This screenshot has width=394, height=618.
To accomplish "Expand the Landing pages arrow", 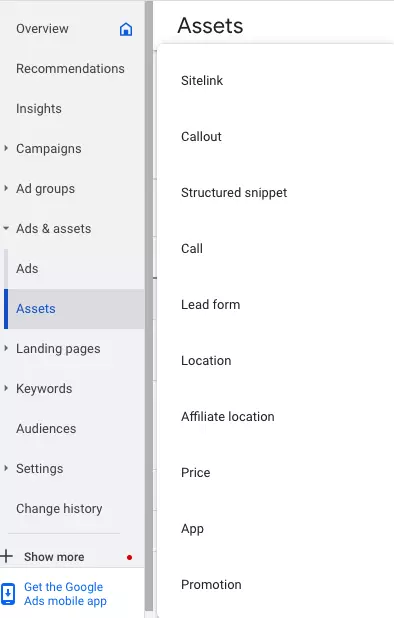I will (x=6, y=348).
